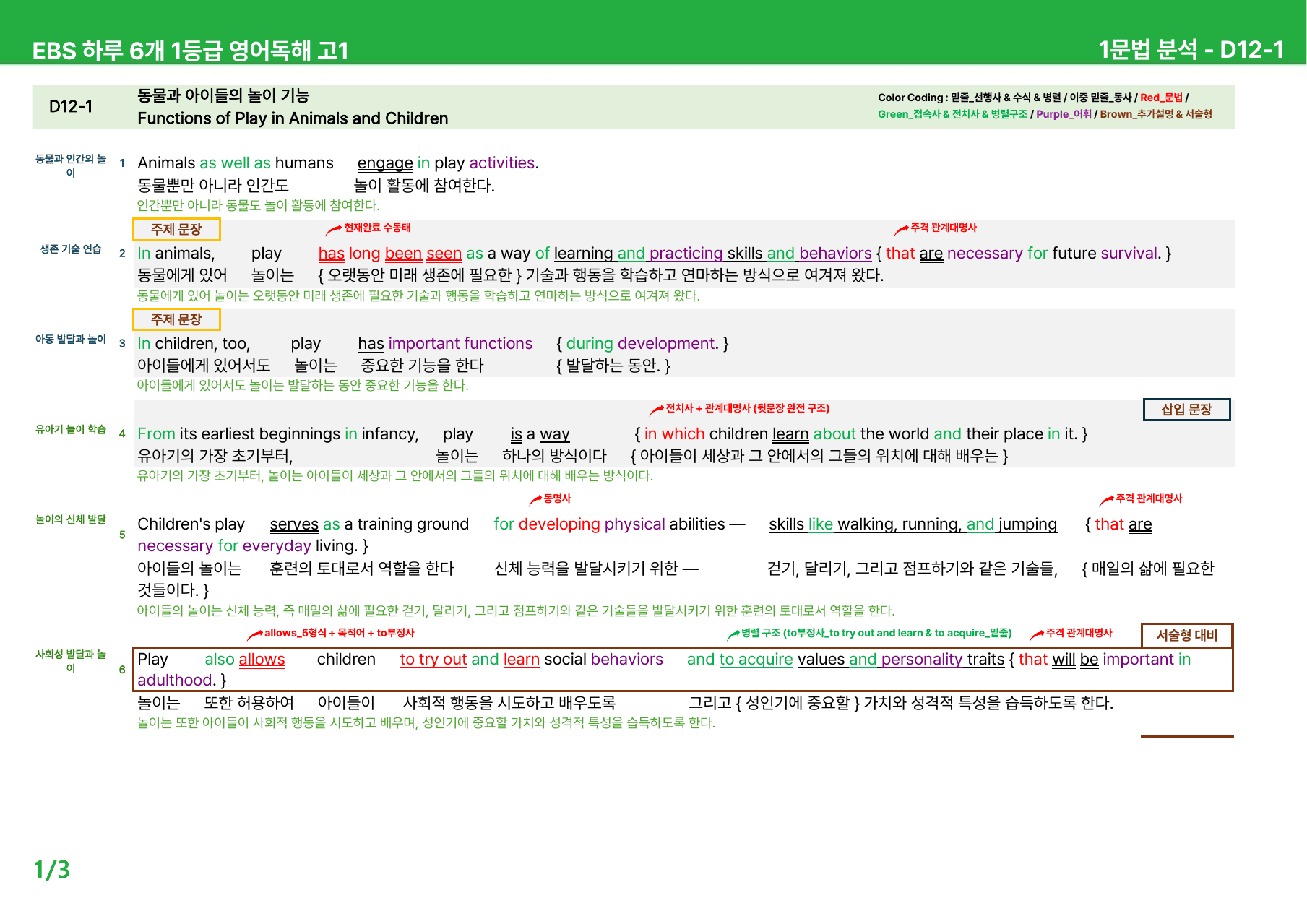Image resolution: width=1307 pixels, height=924 pixels.
Task: Click the green translation '아이들에게 있어서도 놀이는 발달하는 동안...'
Action: 303,386
